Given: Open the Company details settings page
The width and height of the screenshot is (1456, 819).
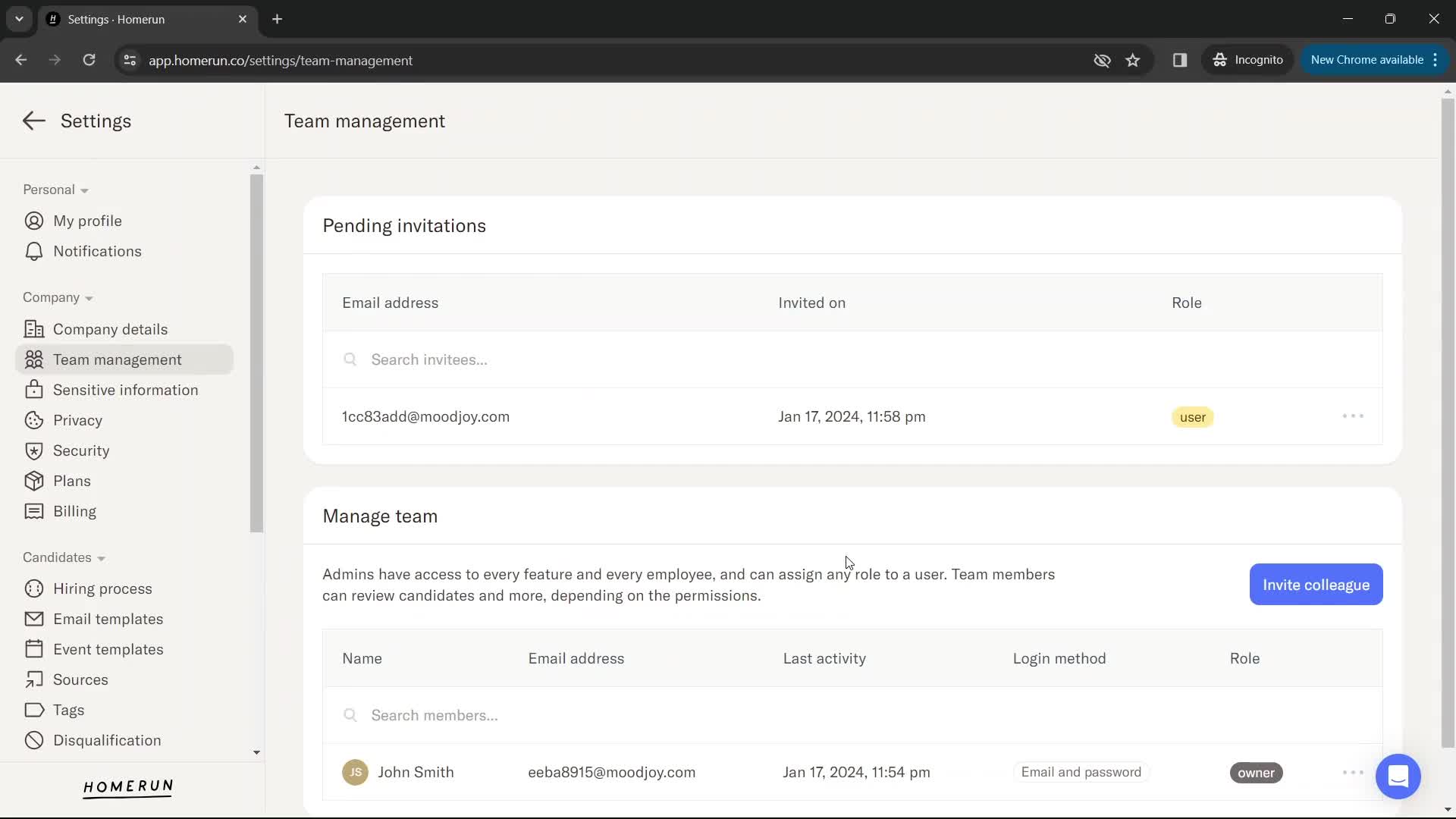Looking at the screenshot, I should [110, 329].
